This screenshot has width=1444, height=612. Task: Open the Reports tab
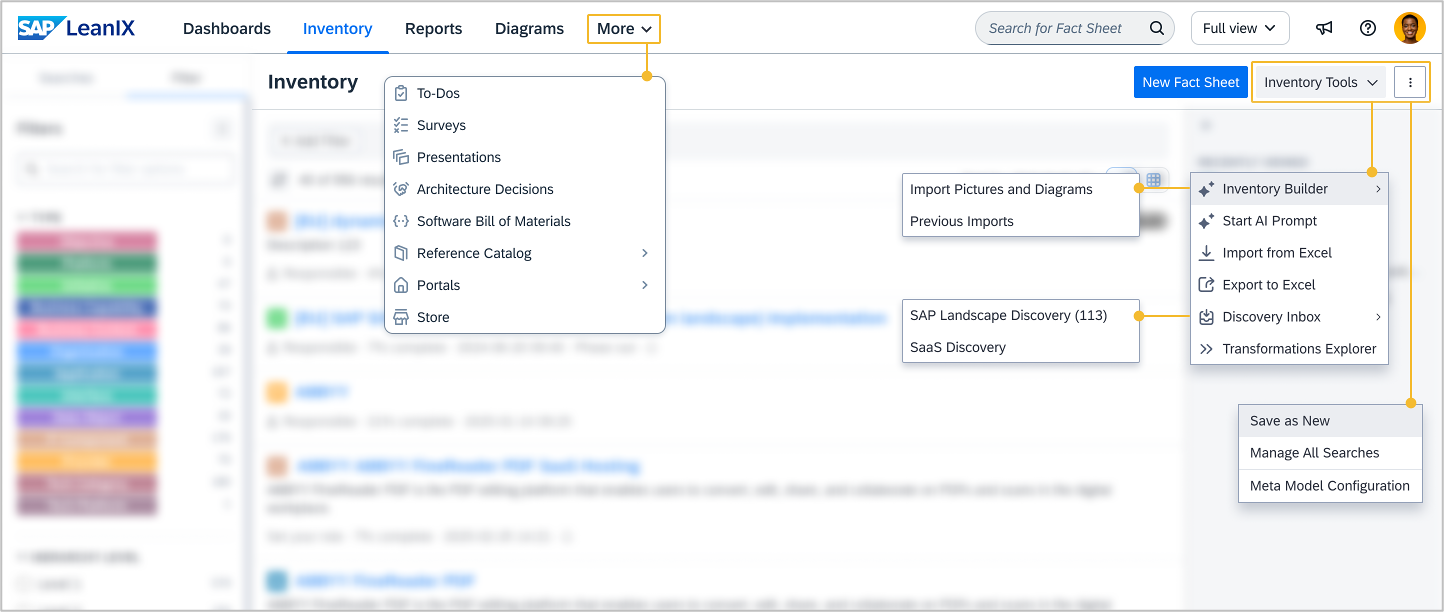pos(434,28)
